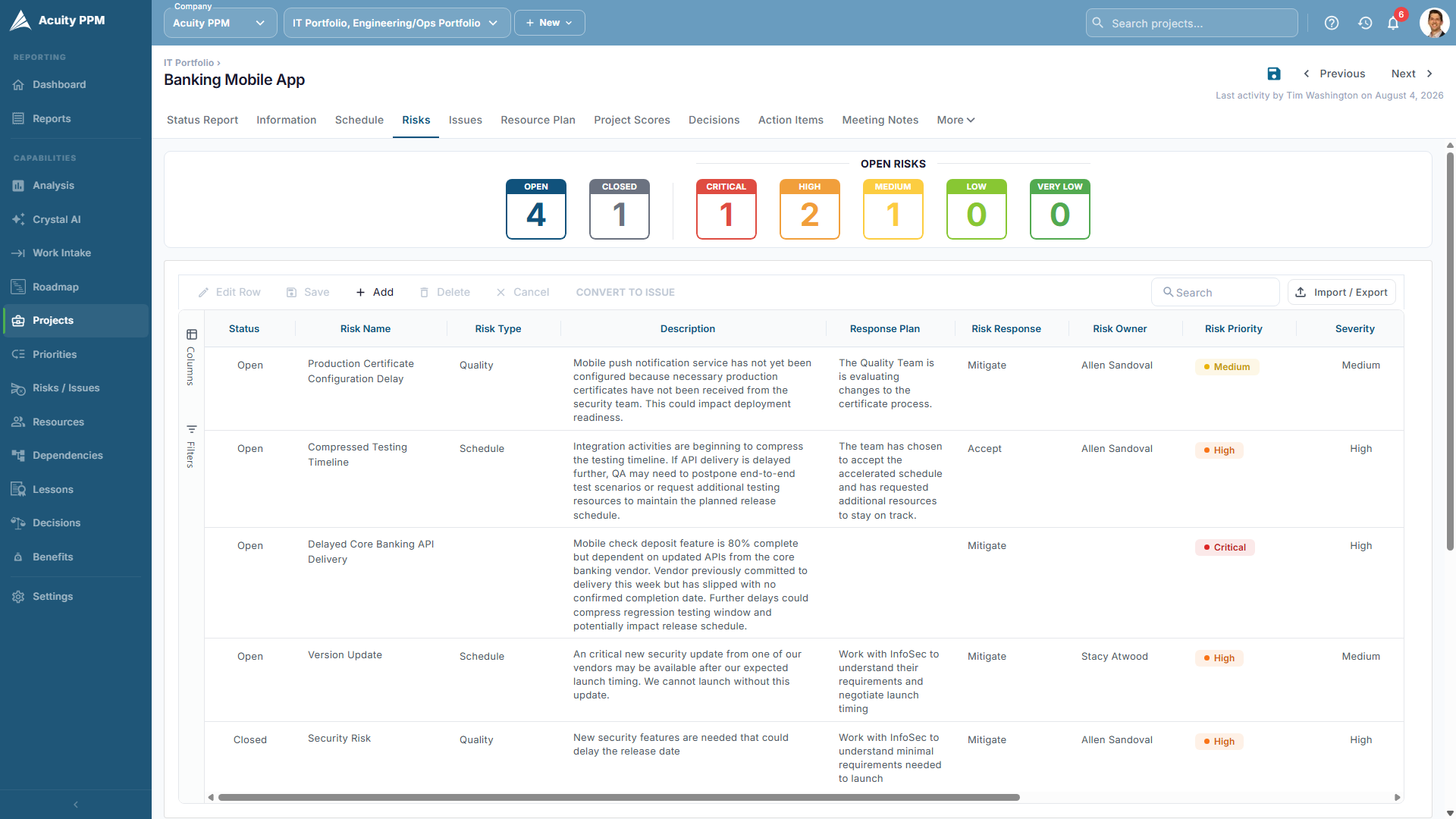Click Import / Export button

(x=1341, y=292)
